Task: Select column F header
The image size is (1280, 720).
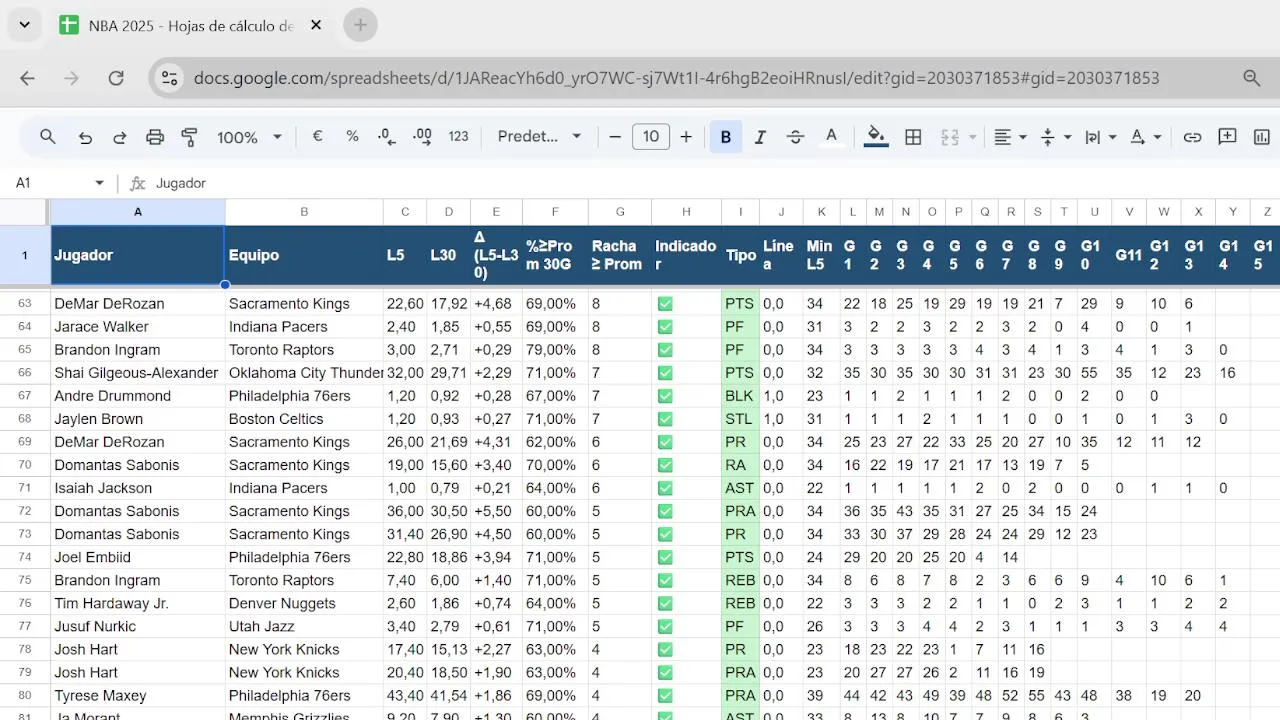Action: pyautogui.click(x=555, y=211)
